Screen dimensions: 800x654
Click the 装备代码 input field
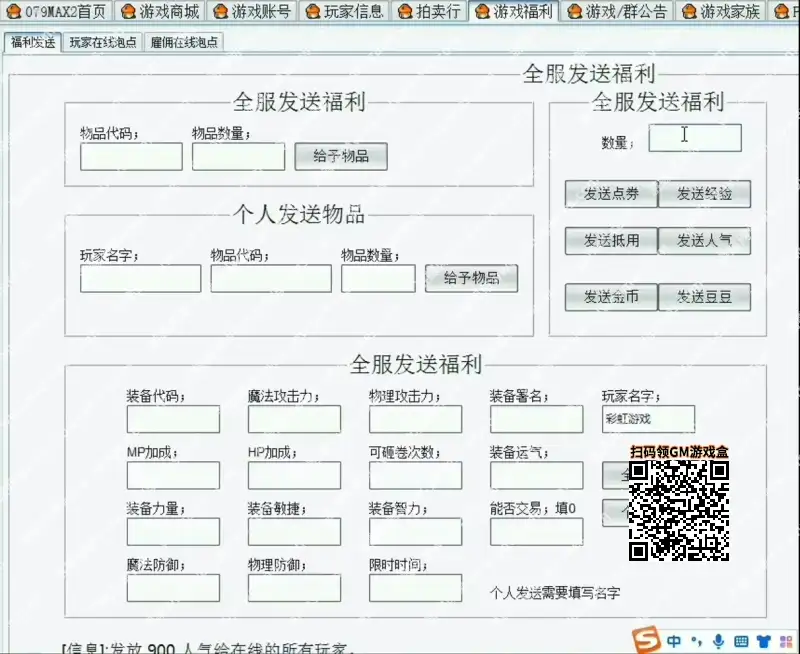coord(173,419)
